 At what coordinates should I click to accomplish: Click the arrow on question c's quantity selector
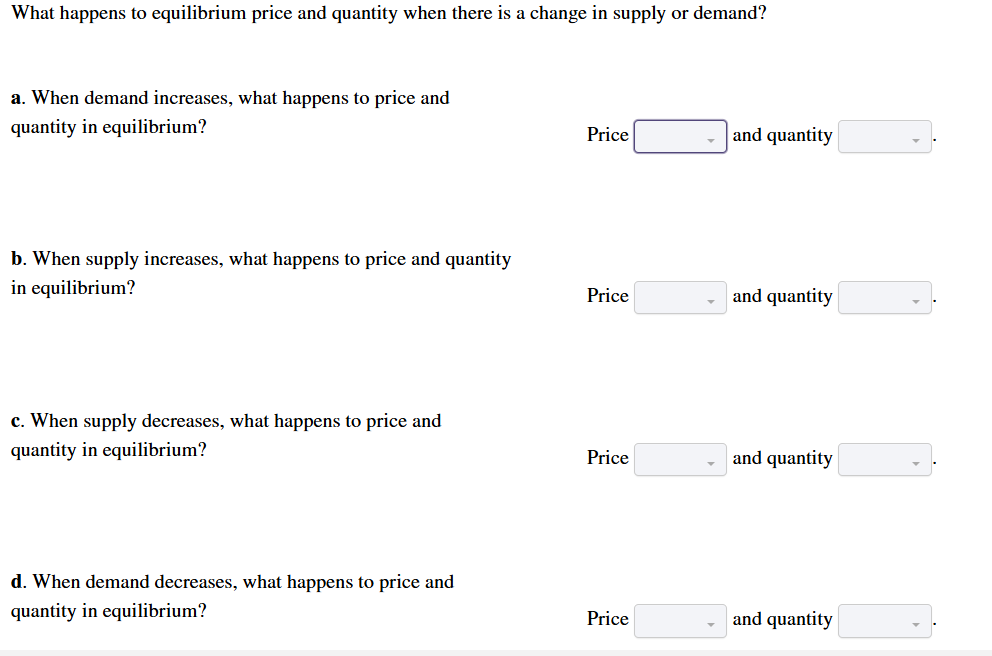913,462
